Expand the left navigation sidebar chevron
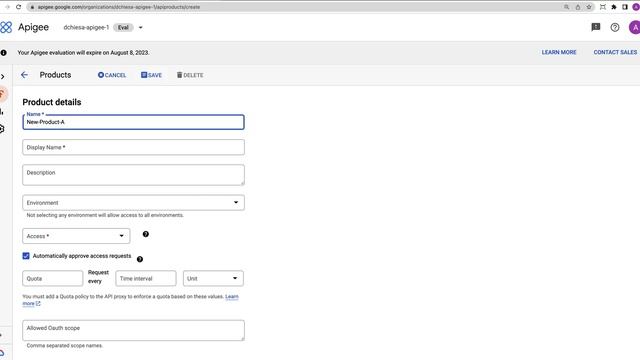This screenshot has width=640, height=360. point(3,76)
